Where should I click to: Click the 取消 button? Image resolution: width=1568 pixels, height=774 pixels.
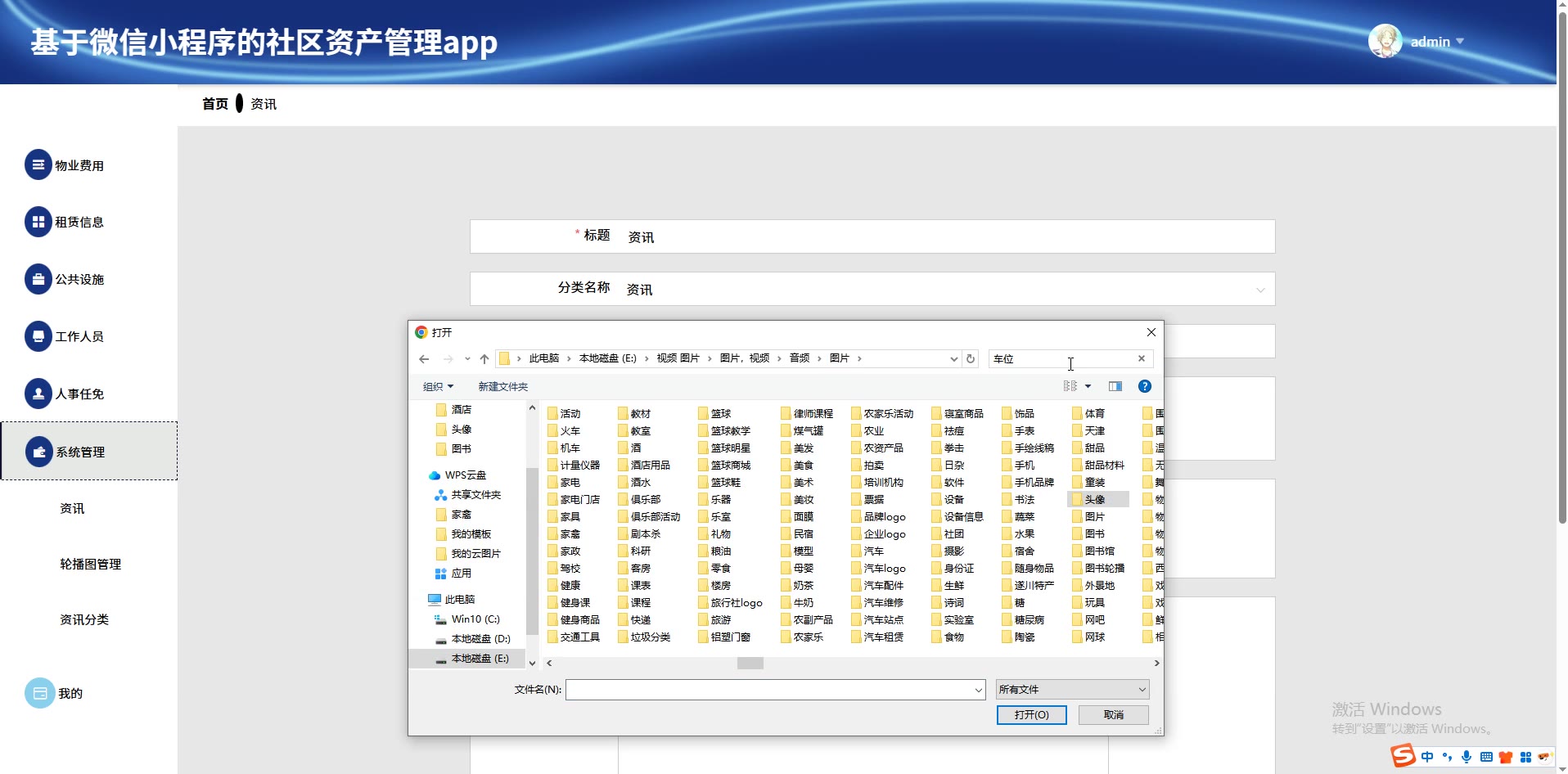[x=1113, y=715]
